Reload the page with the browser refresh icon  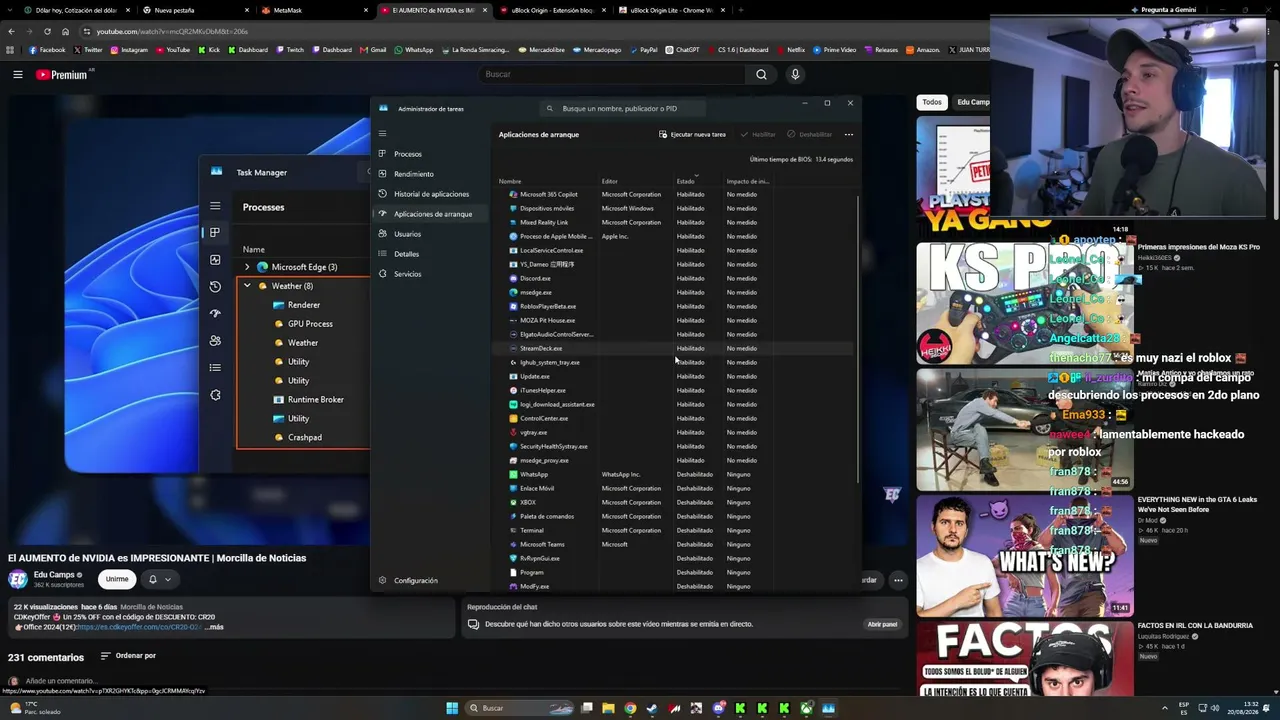pyautogui.click(x=47, y=31)
